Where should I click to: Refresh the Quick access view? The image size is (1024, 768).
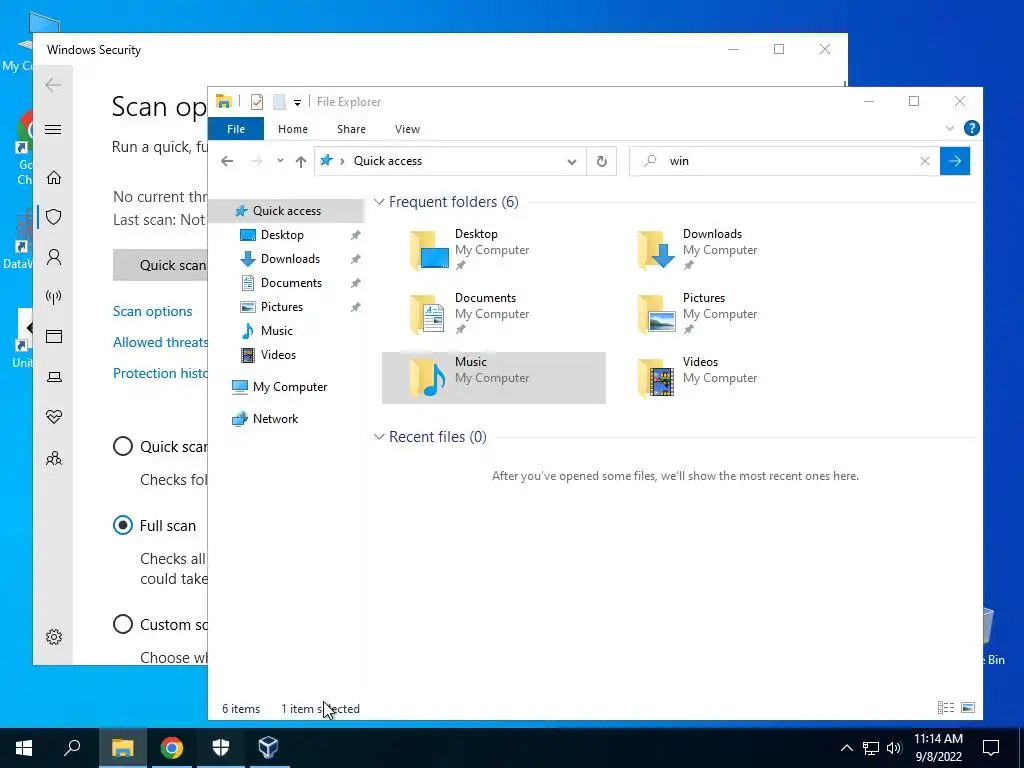click(x=601, y=161)
